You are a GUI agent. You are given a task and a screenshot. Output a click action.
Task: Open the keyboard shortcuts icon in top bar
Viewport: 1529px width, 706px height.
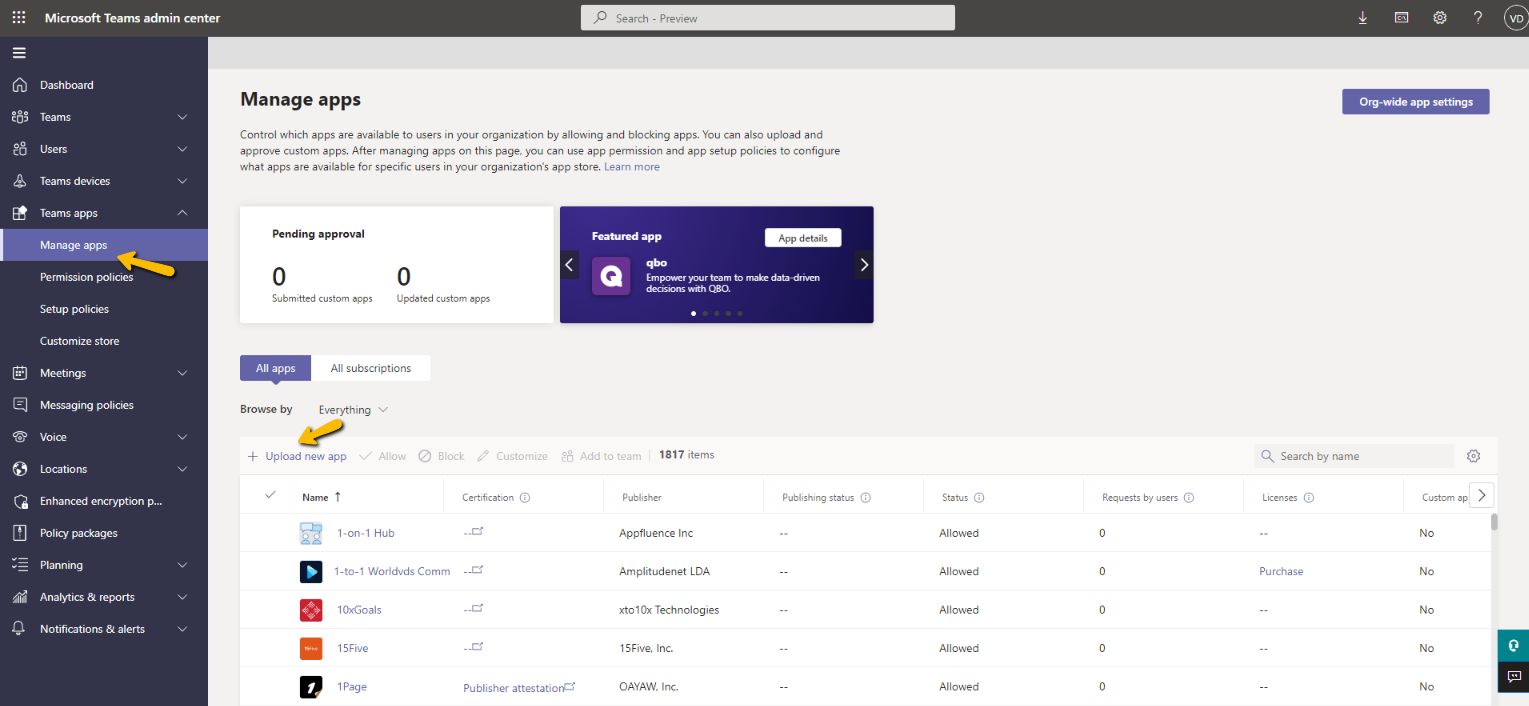1401,17
